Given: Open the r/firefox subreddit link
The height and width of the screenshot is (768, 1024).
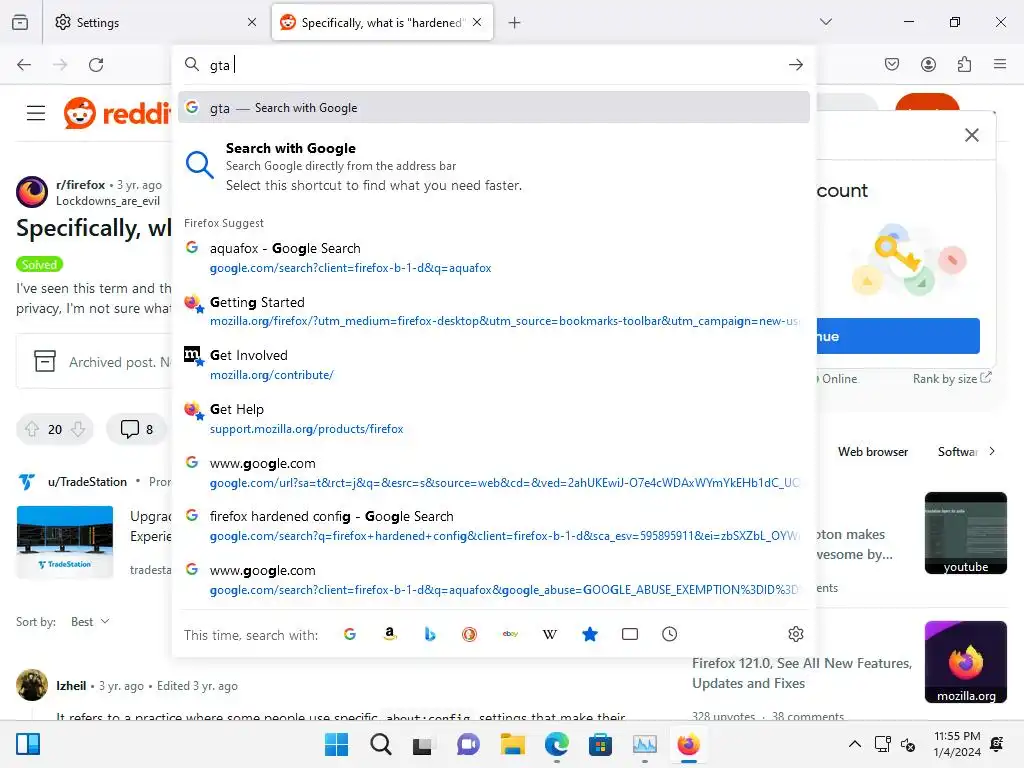Looking at the screenshot, I should click(80, 185).
